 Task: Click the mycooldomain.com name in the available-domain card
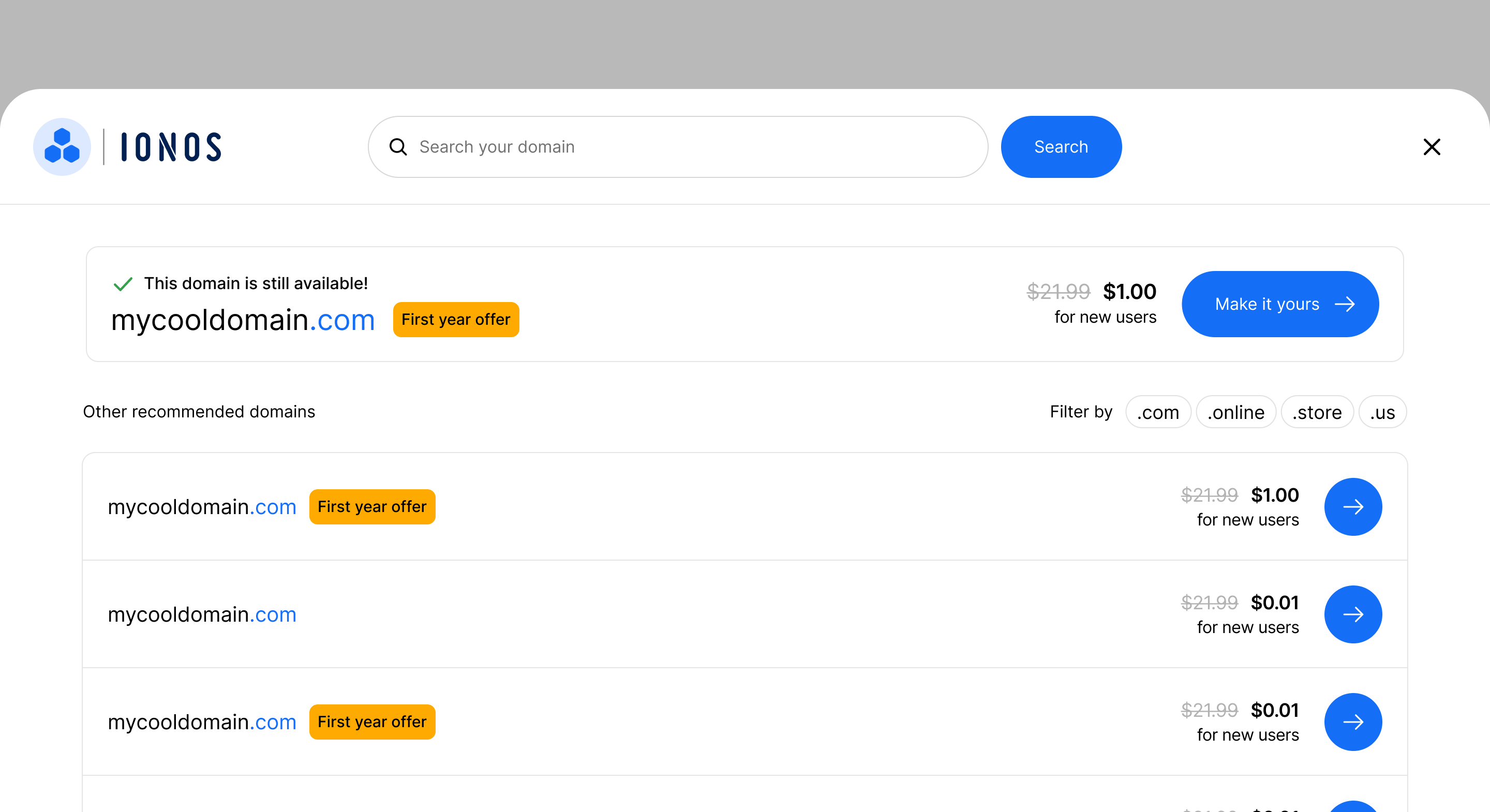[x=243, y=320]
